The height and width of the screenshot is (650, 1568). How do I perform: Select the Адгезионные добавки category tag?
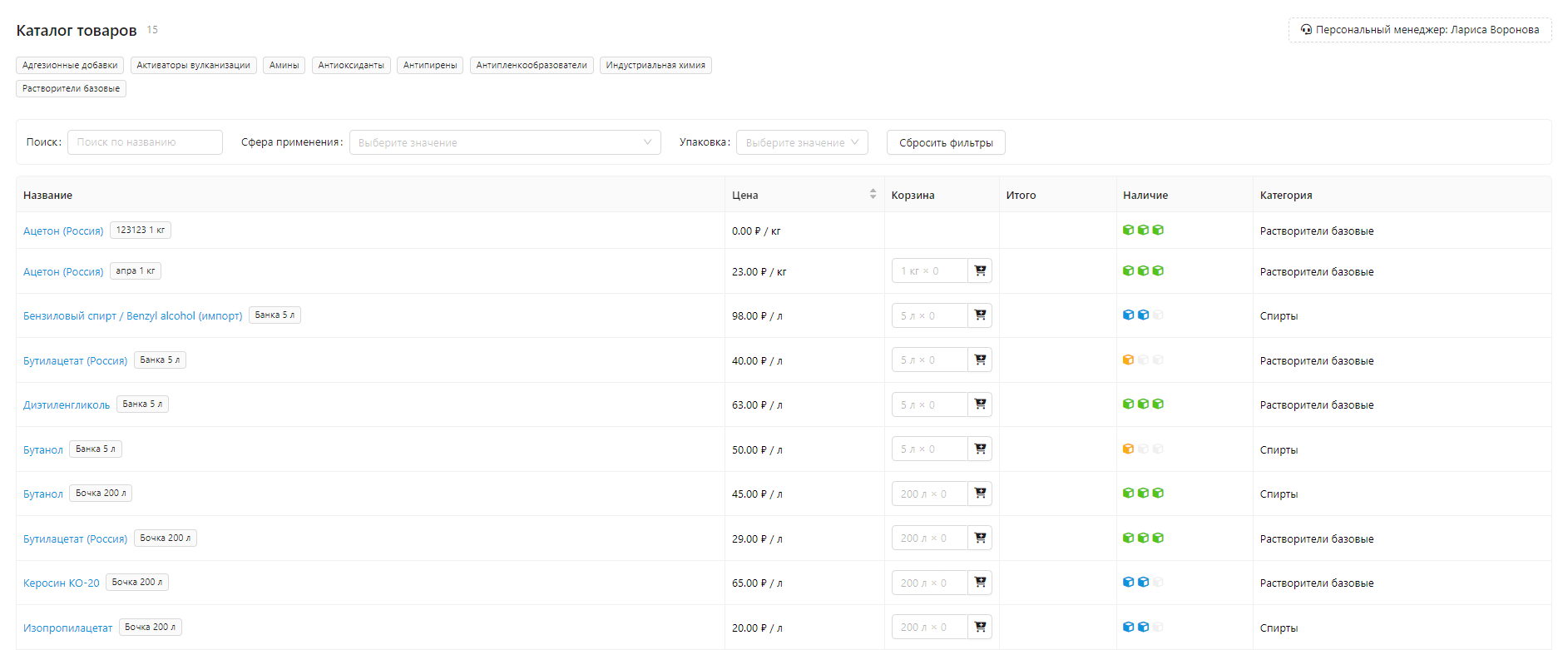coord(70,65)
